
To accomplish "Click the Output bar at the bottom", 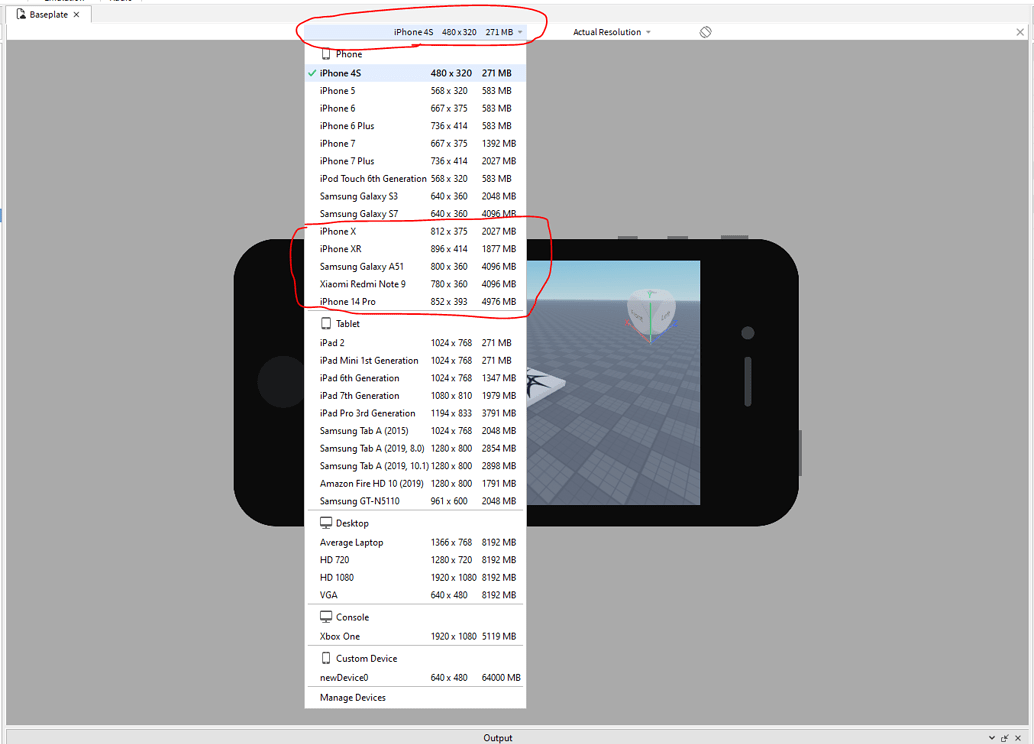I will (x=497, y=738).
